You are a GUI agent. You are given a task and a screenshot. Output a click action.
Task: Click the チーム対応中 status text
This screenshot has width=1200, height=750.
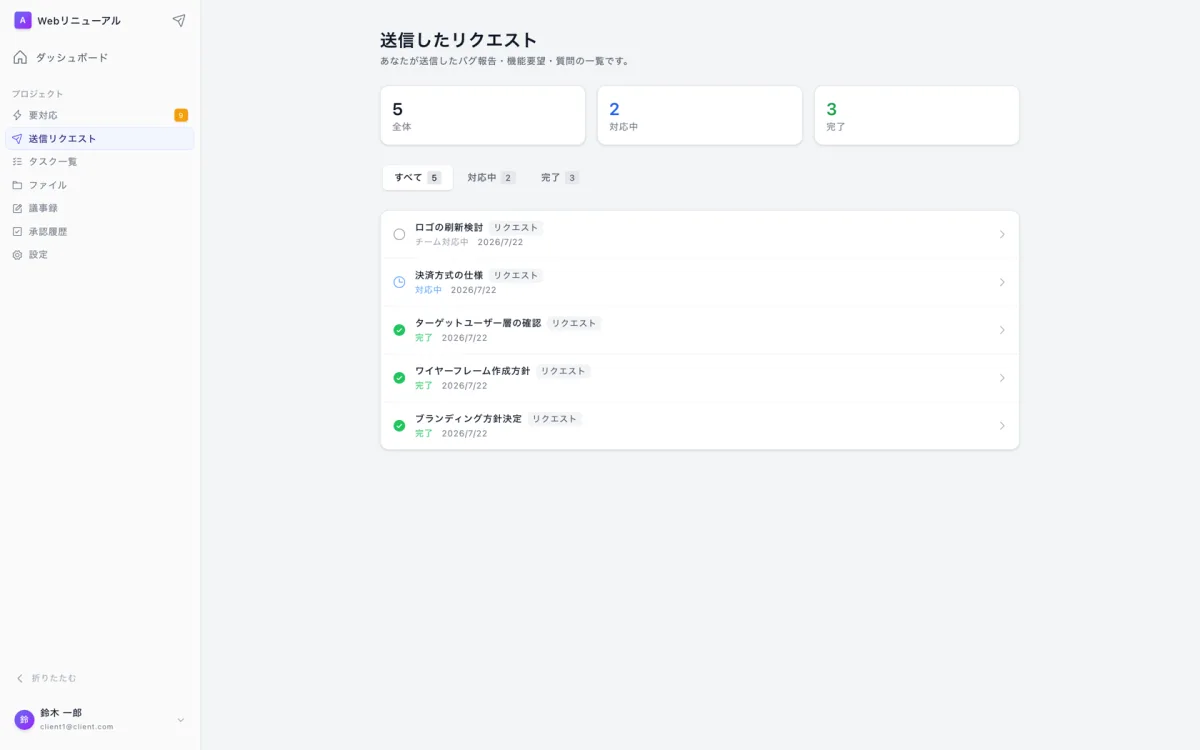pyautogui.click(x=442, y=242)
